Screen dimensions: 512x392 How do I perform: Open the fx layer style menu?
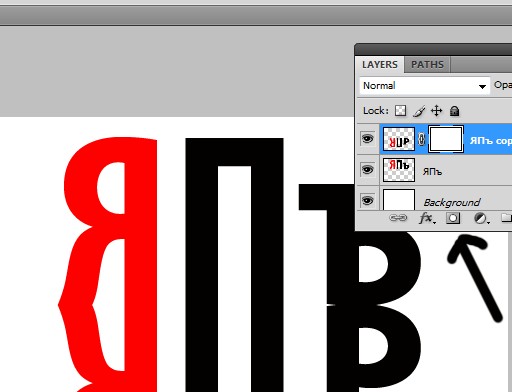pyautogui.click(x=427, y=218)
